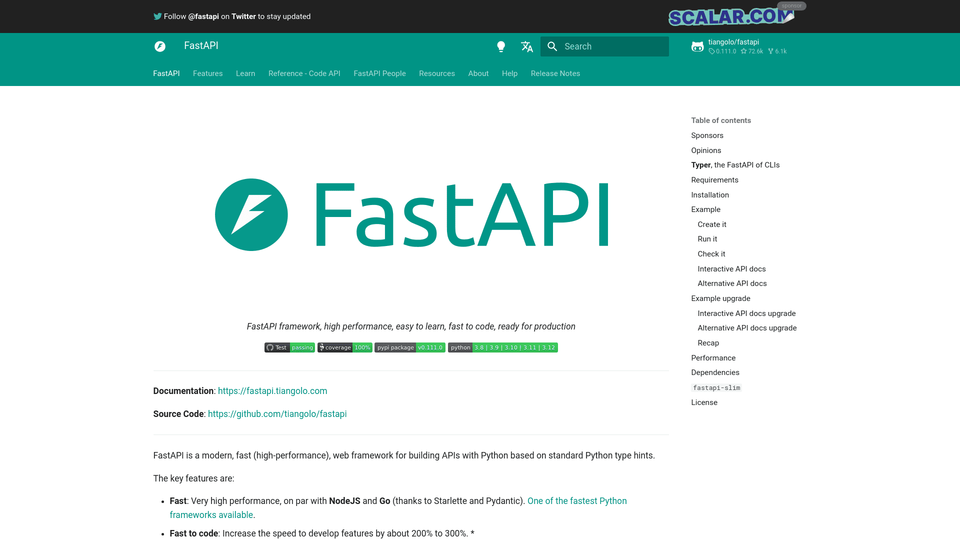The width and height of the screenshot is (960, 540).
Task: Go to Example in table of contents
Action: pyautogui.click(x=706, y=209)
